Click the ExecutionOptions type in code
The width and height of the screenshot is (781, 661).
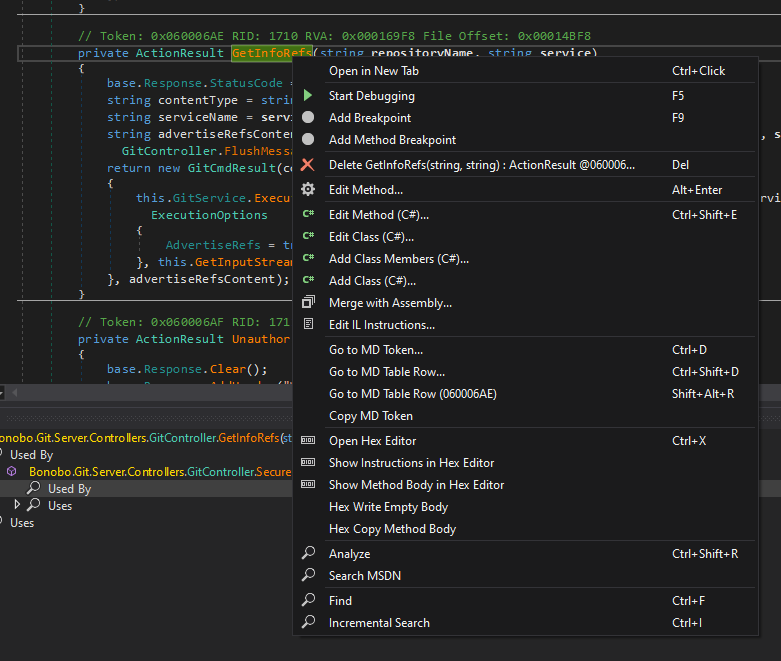(x=209, y=215)
